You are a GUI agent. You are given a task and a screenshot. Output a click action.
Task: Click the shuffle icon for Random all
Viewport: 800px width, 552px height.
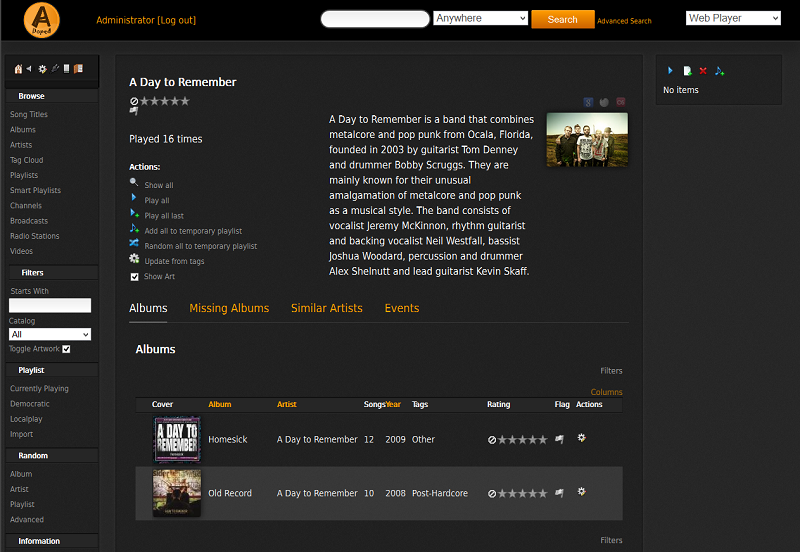tap(134, 243)
